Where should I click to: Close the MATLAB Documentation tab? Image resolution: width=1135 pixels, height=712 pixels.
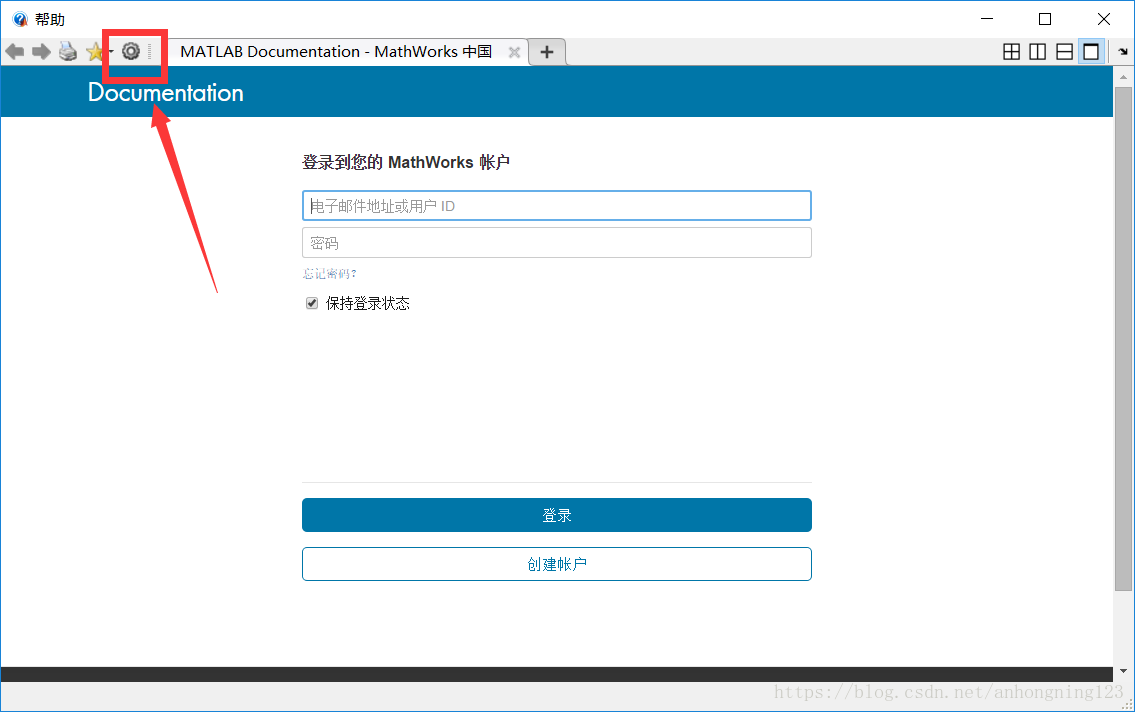514,51
